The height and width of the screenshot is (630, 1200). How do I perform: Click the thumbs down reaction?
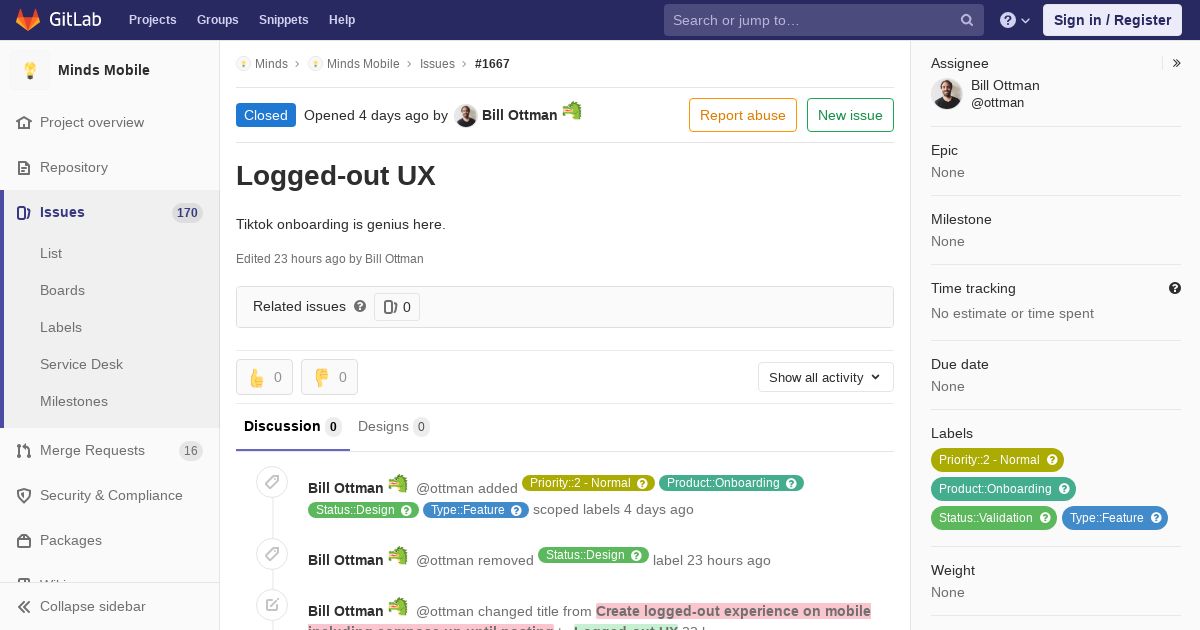click(329, 377)
